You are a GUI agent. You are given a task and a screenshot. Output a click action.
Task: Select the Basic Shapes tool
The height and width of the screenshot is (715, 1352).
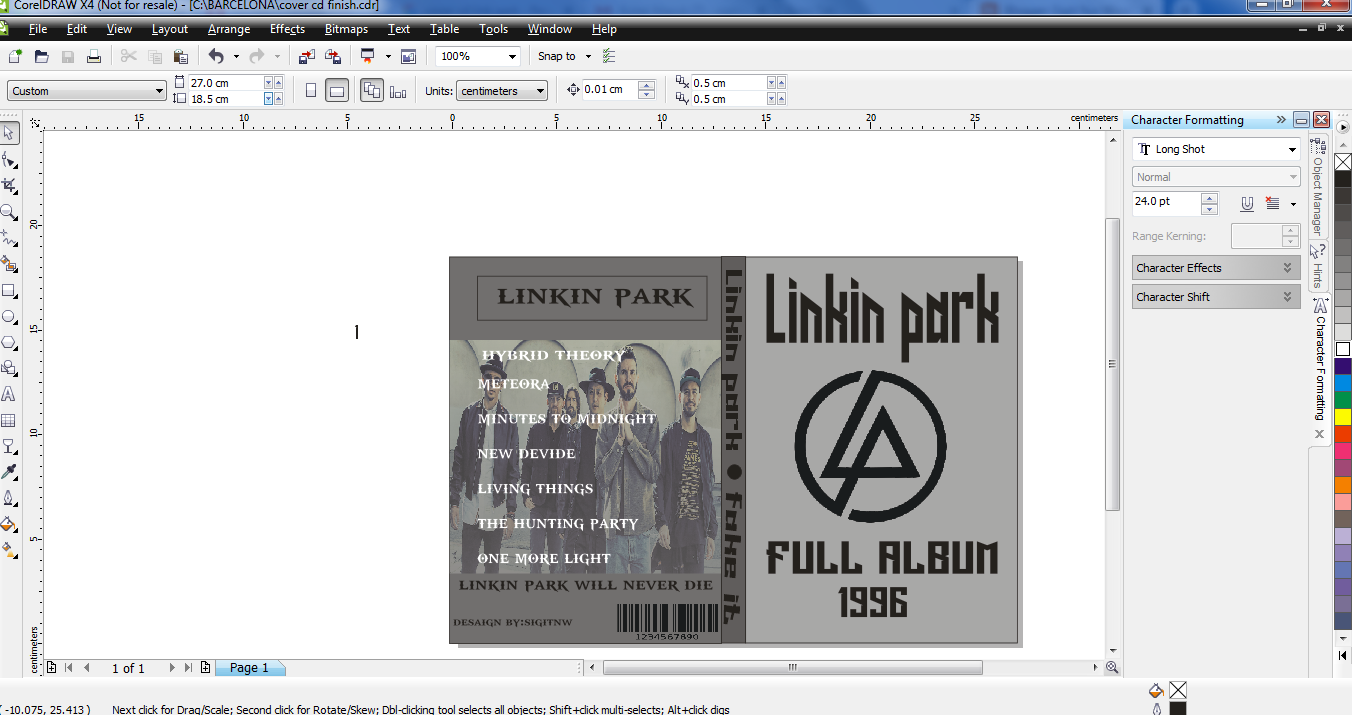click(x=9, y=368)
